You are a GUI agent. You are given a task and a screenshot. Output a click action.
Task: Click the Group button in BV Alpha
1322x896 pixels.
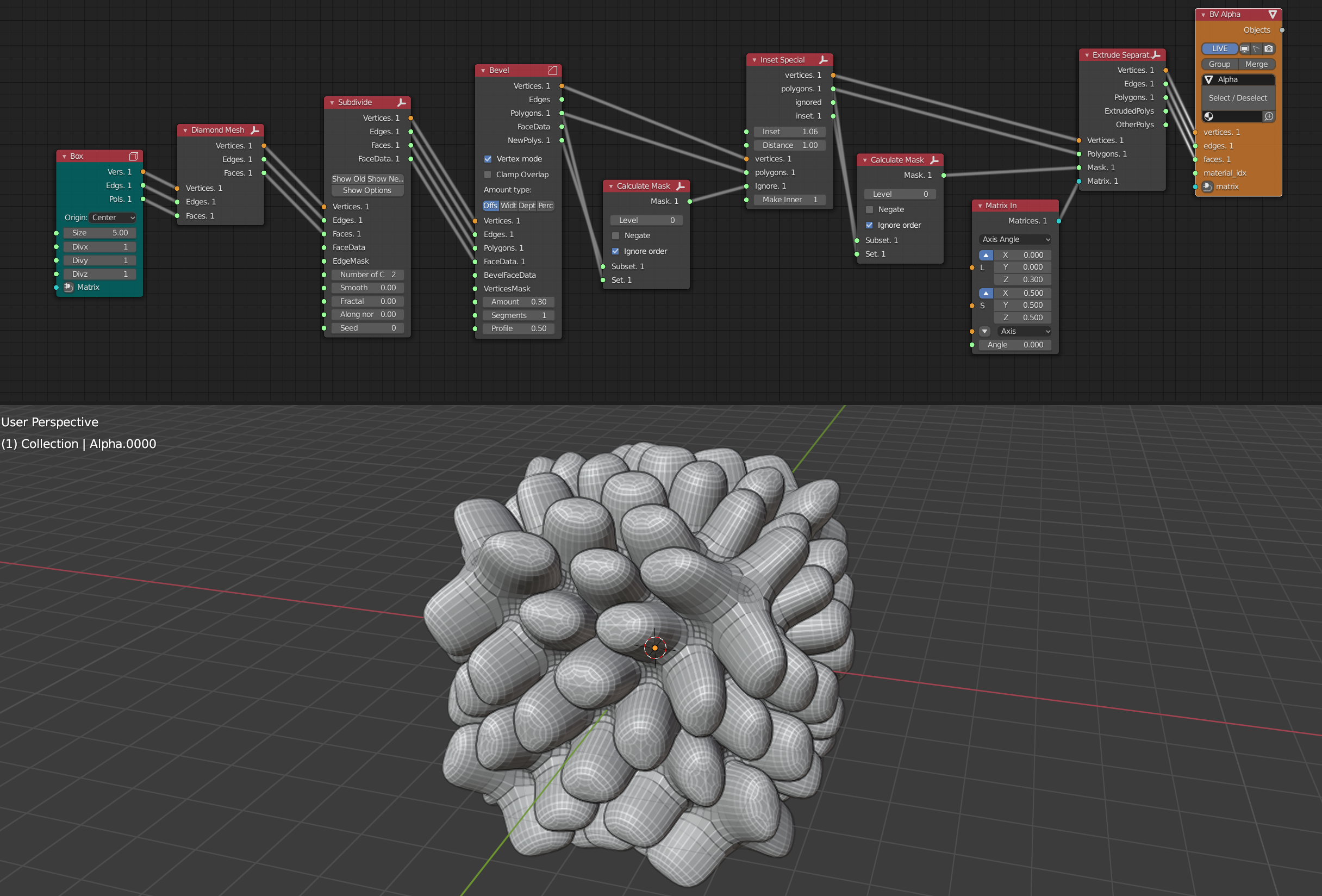1220,64
